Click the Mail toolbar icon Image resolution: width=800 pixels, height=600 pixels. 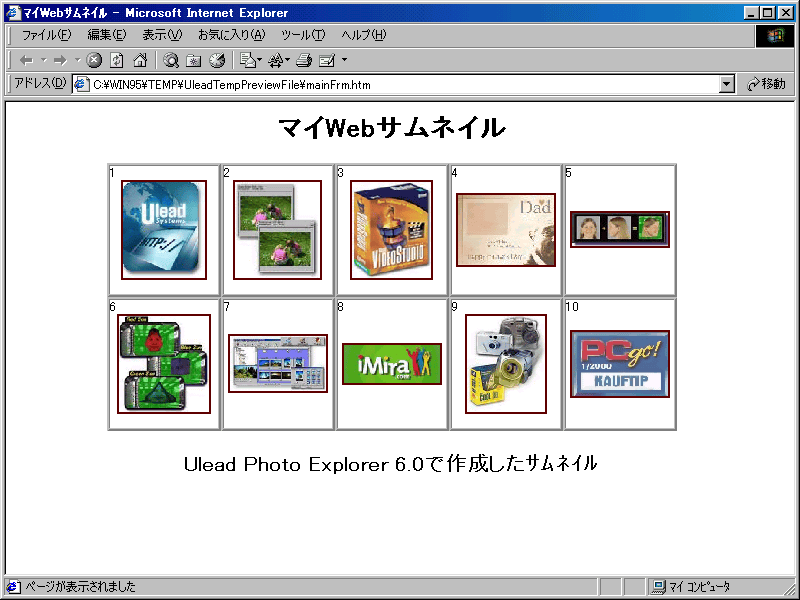(247, 60)
